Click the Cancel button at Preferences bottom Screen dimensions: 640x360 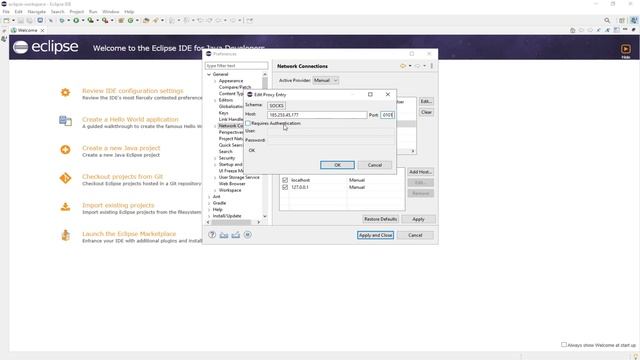[x=415, y=235]
